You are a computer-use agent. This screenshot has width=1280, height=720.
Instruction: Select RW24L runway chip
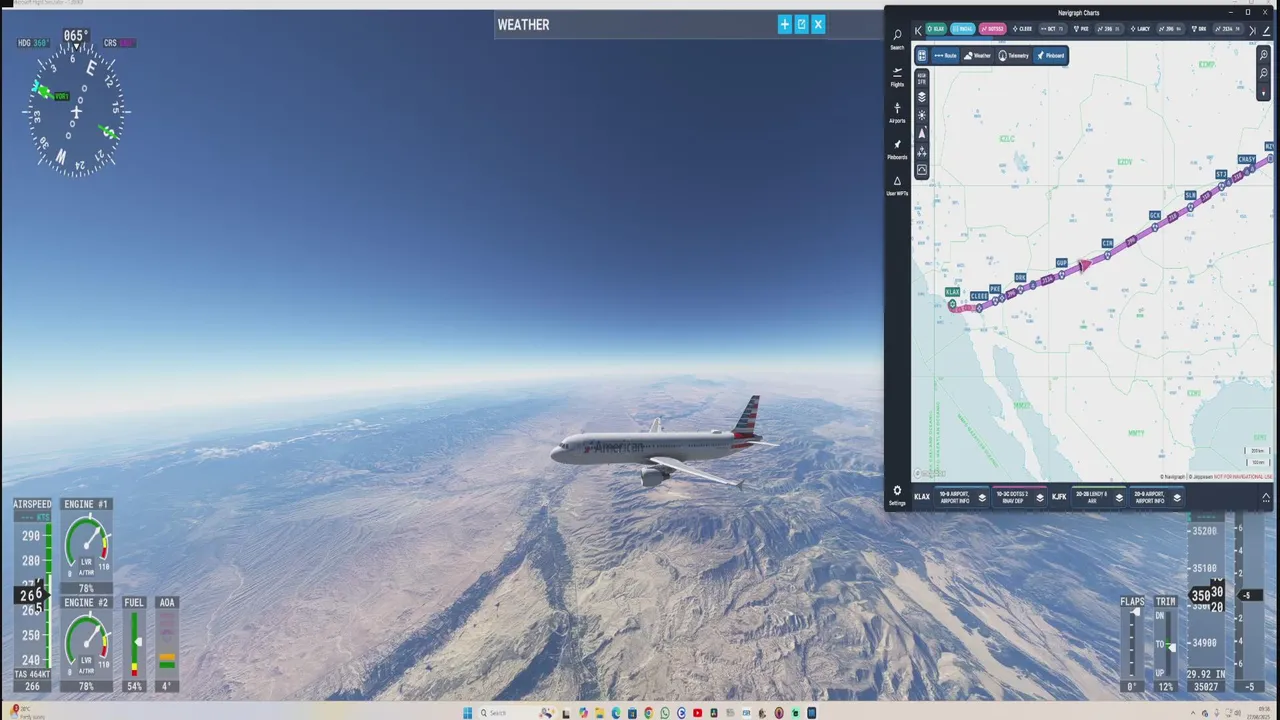click(963, 29)
